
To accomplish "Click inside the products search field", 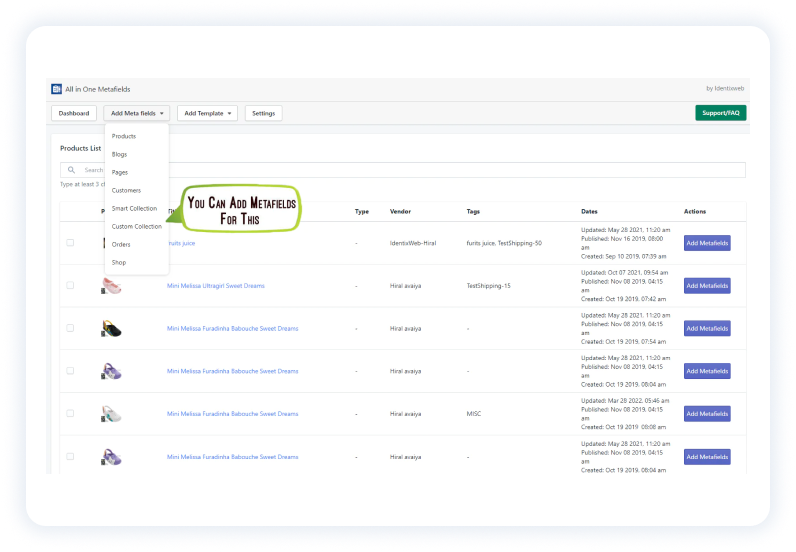I will 400,170.
